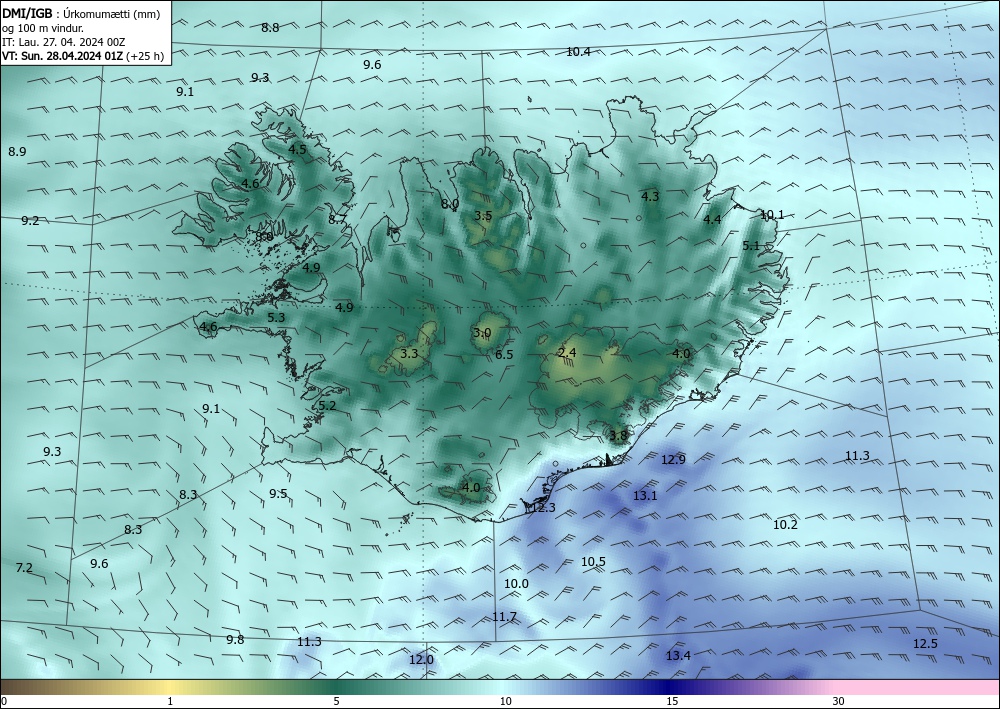
Task: Click the color scale label "15"
Action: [x=672, y=701]
